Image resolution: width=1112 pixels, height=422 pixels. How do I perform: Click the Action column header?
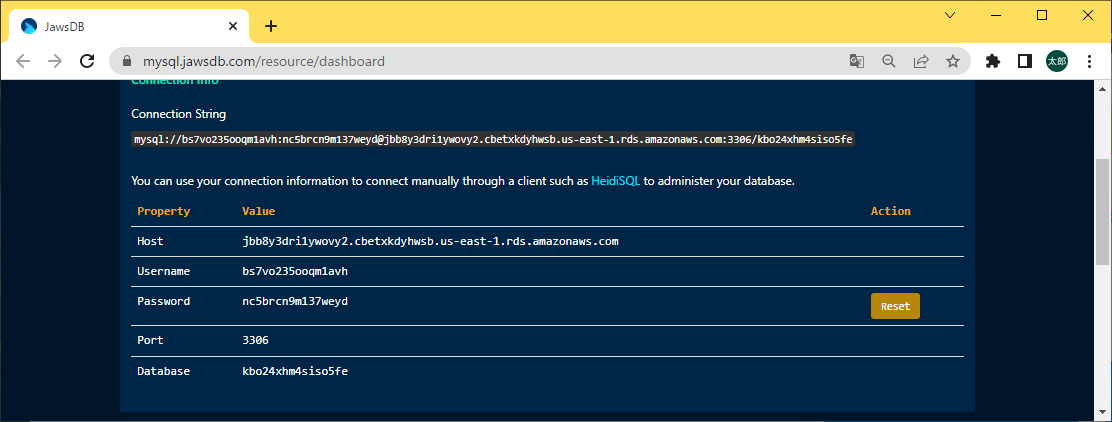pos(891,211)
